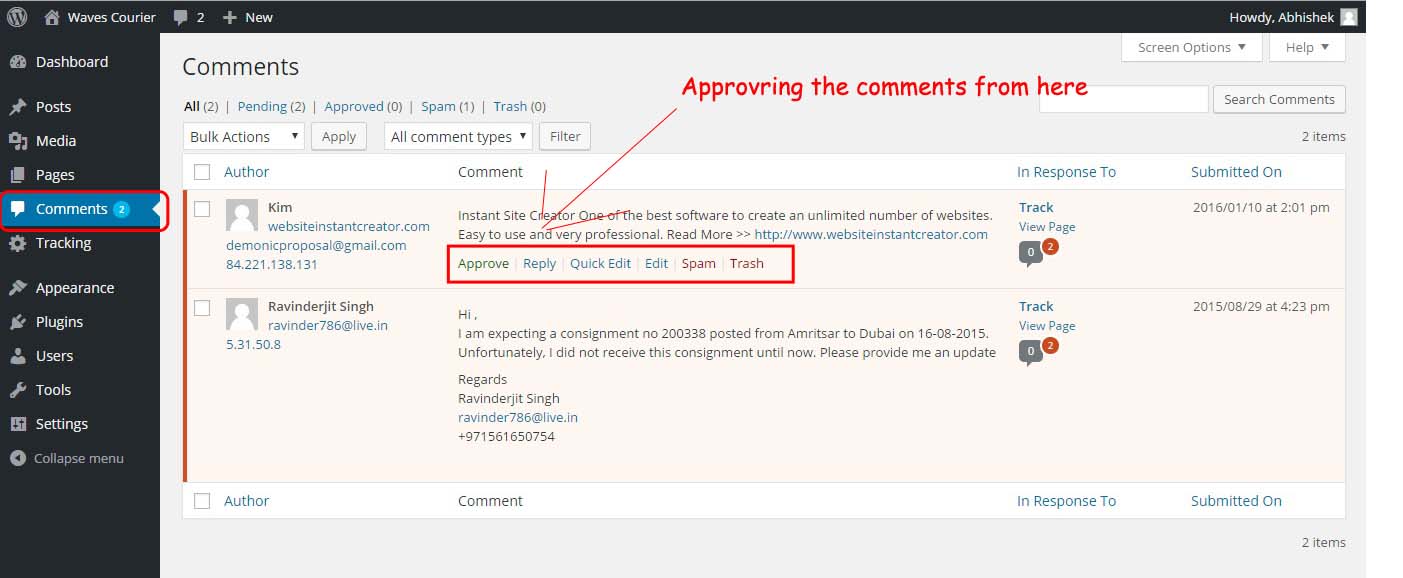Filter by Pending (2) comments
Screen dimensions: 1403x578
click(271, 106)
